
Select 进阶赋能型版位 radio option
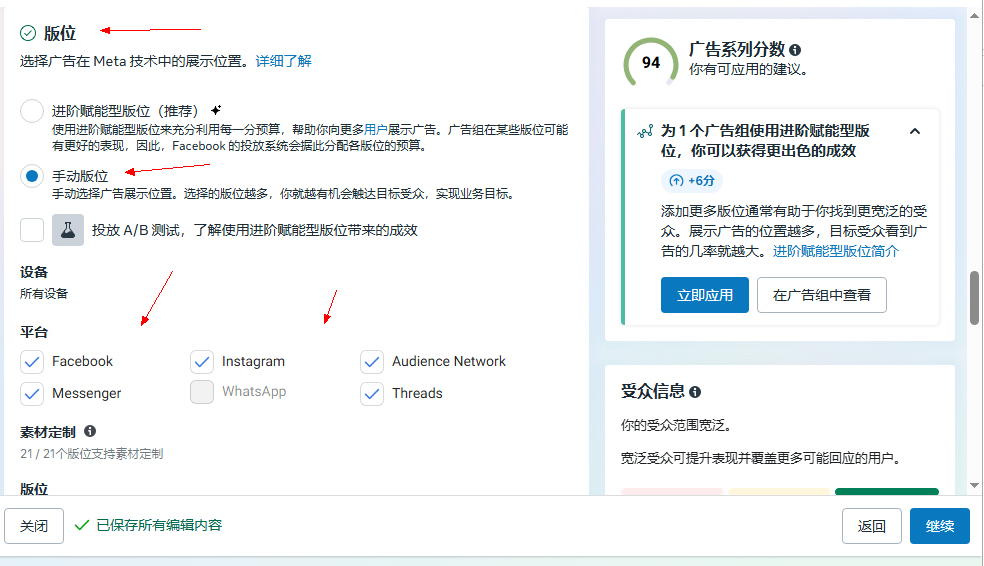coord(32,111)
